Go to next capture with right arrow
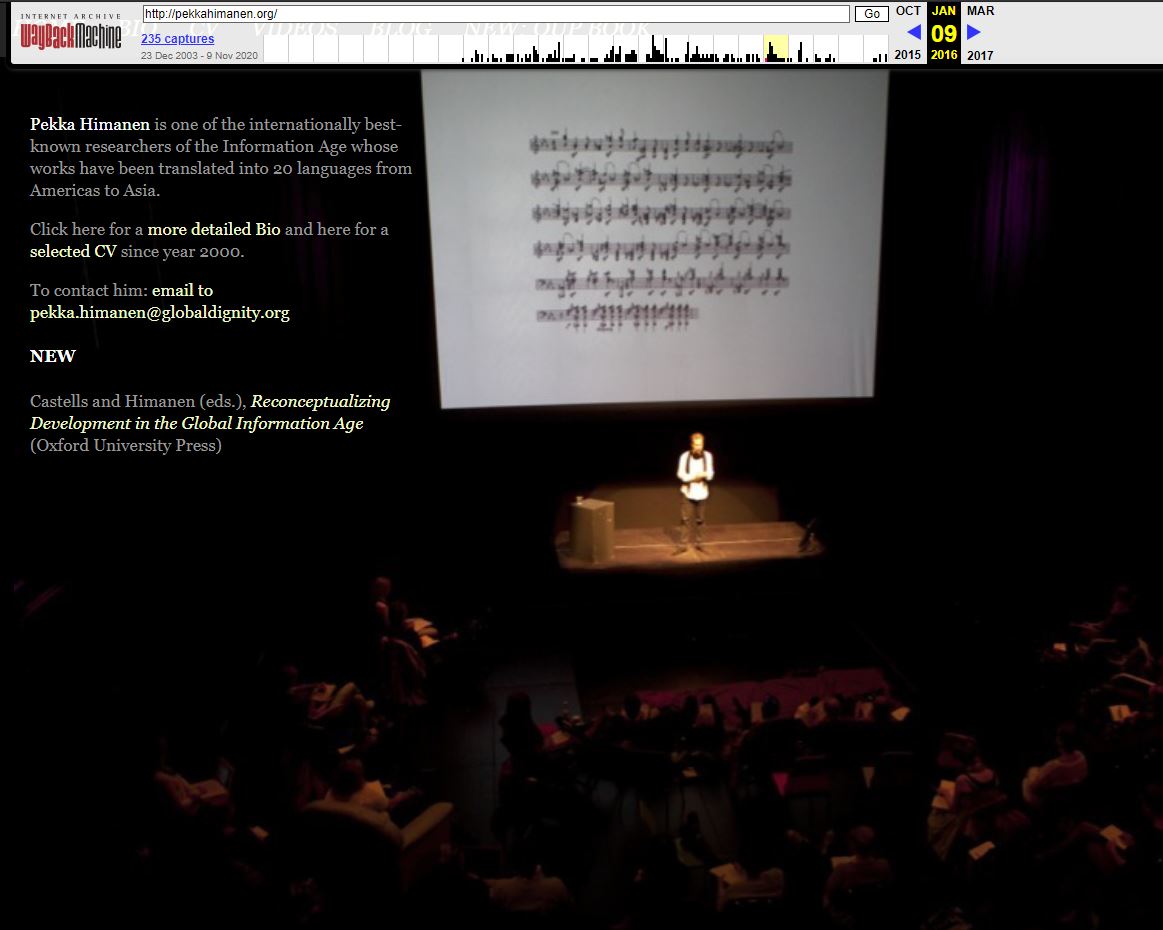1163x930 pixels. [974, 32]
